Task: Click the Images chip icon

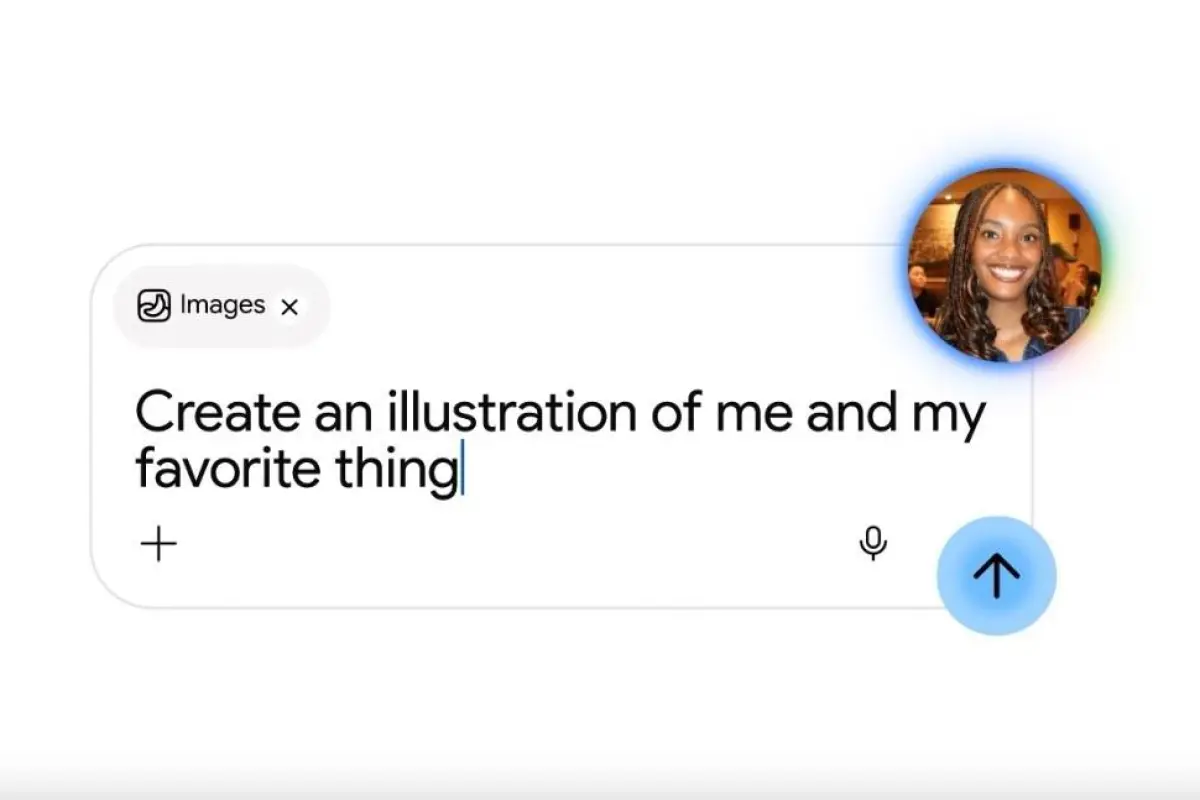Action: click(155, 305)
